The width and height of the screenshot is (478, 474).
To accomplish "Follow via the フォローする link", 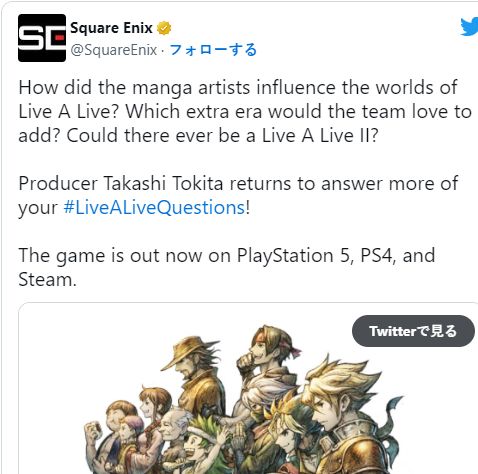I will click(x=213, y=50).
